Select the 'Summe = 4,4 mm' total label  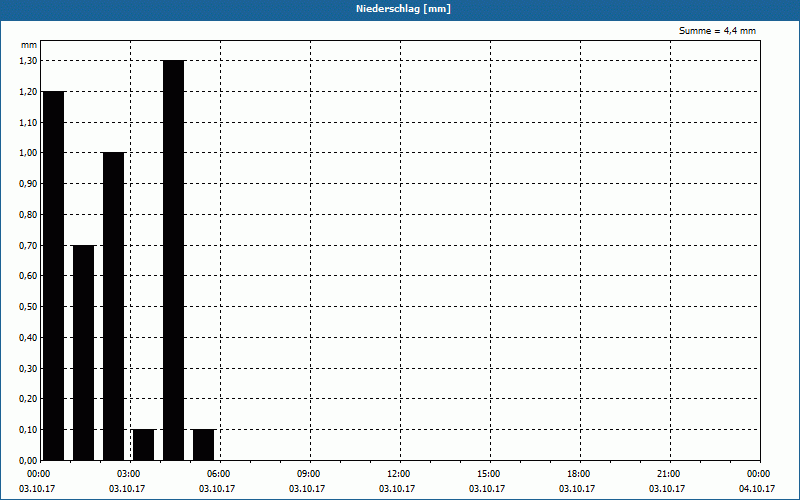717,31
